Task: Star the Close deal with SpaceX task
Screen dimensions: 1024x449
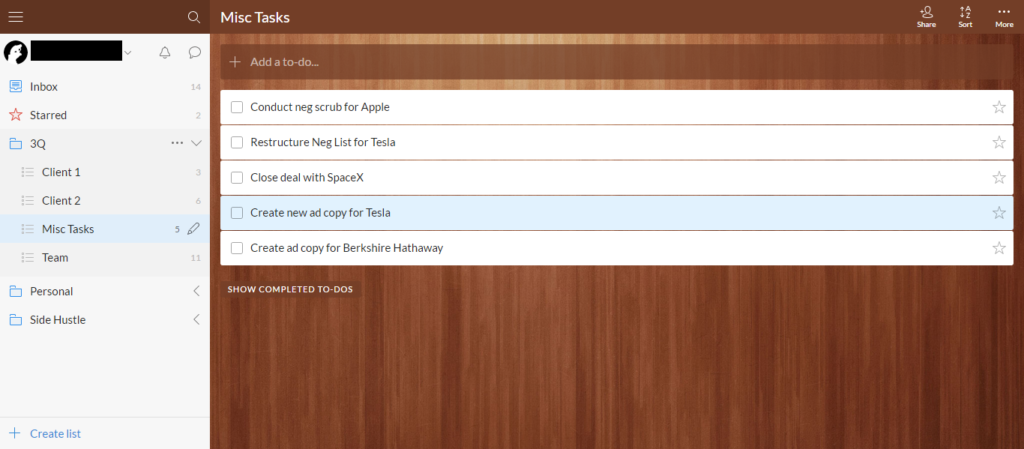Action: click(999, 178)
